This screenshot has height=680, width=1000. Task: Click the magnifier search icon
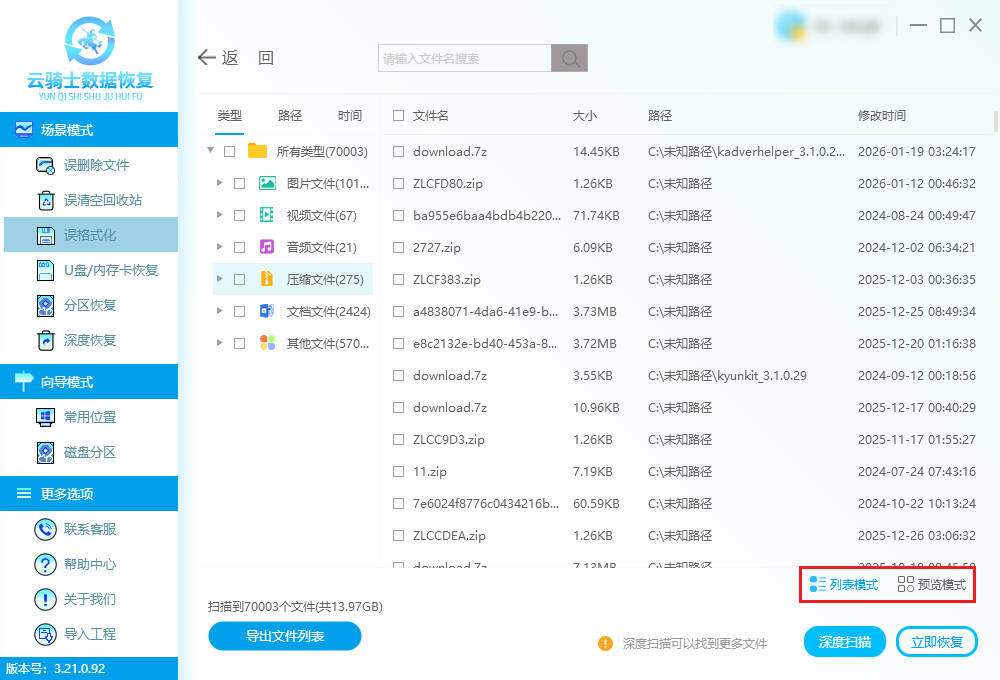[570, 58]
